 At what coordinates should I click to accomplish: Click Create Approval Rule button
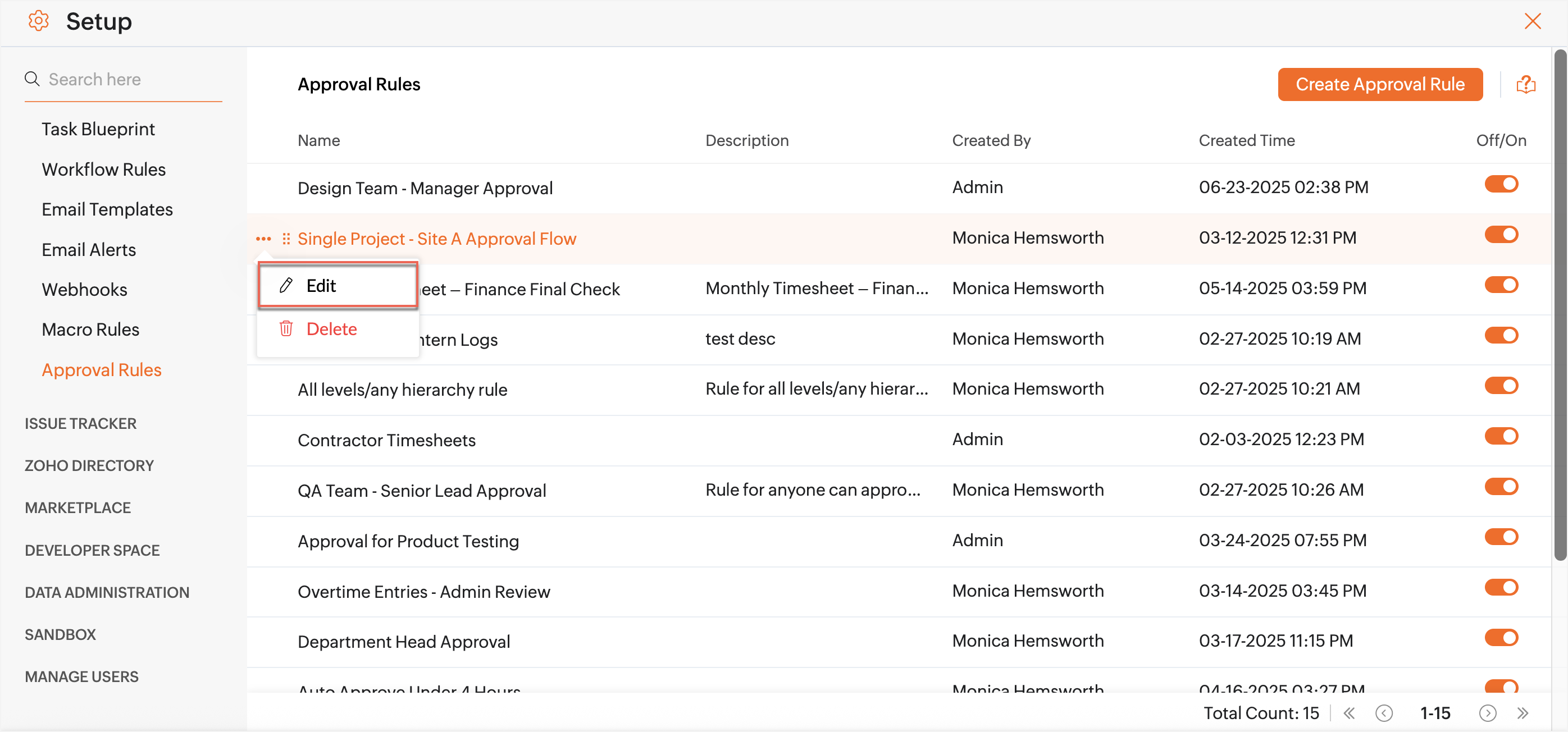coord(1379,85)
